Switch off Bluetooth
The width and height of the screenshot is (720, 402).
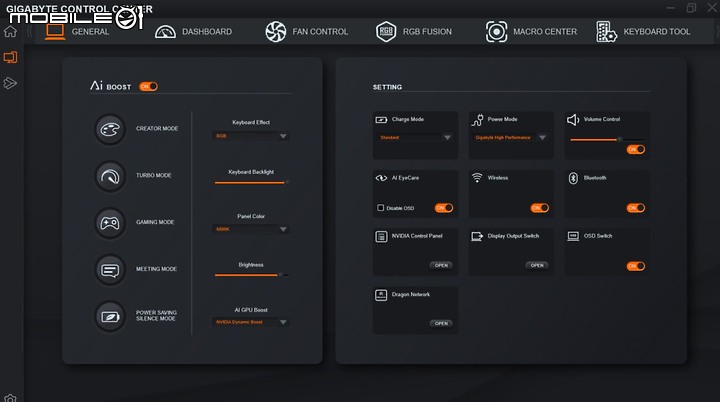(x=636, y=208)
